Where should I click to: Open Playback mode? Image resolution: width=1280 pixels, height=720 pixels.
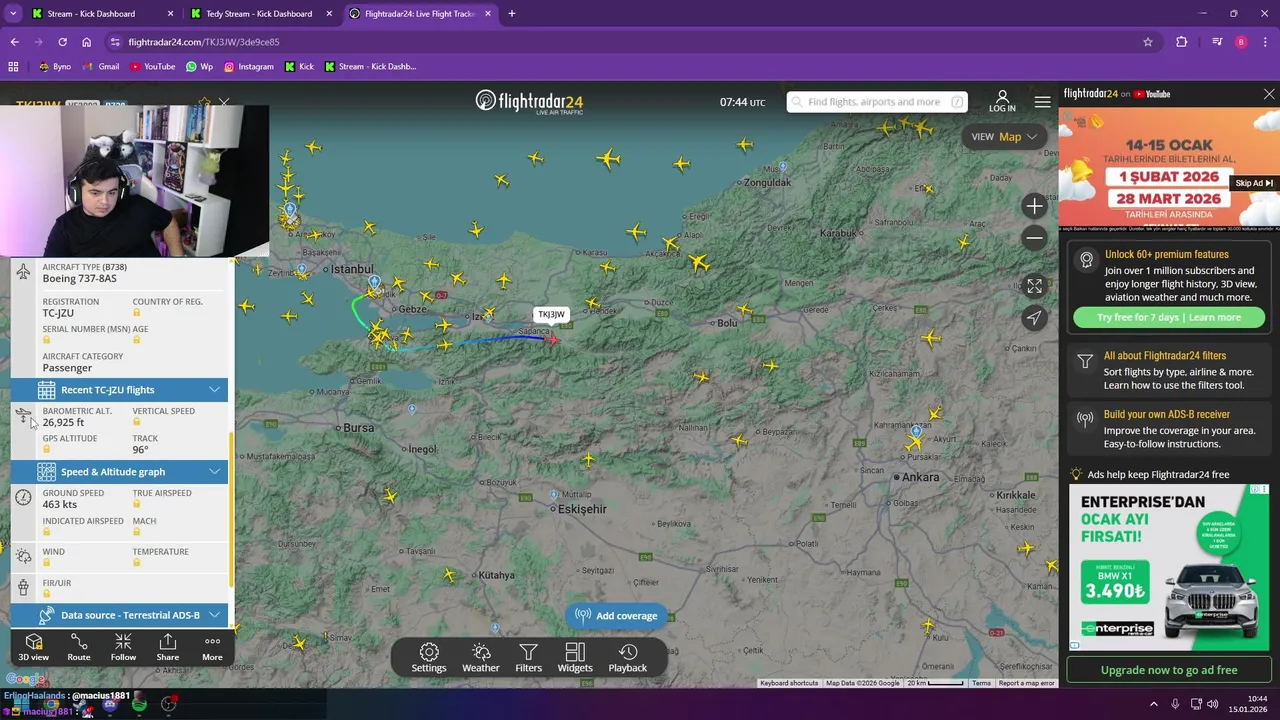point(628,658)
